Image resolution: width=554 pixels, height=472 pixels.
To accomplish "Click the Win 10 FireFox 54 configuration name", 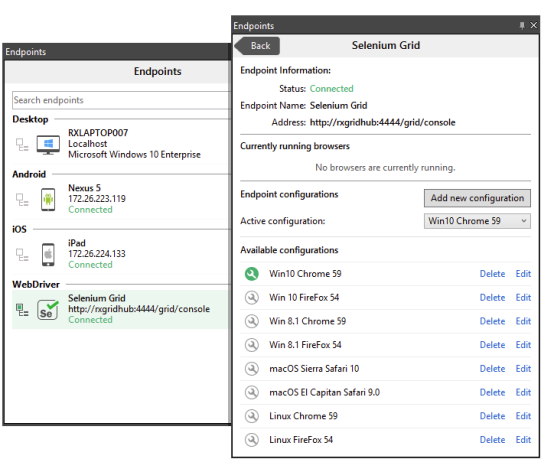I will [x=304, y=297].
